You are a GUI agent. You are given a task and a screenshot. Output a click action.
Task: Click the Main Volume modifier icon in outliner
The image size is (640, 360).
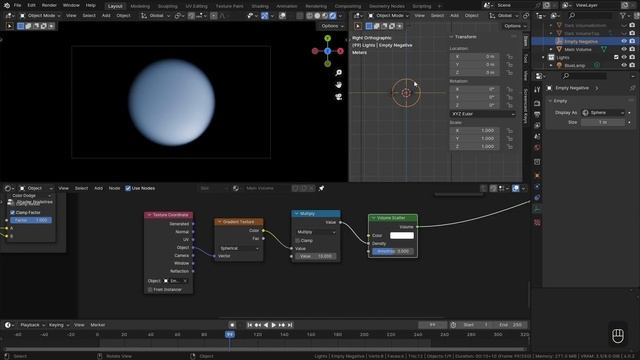tap(603, 49)
